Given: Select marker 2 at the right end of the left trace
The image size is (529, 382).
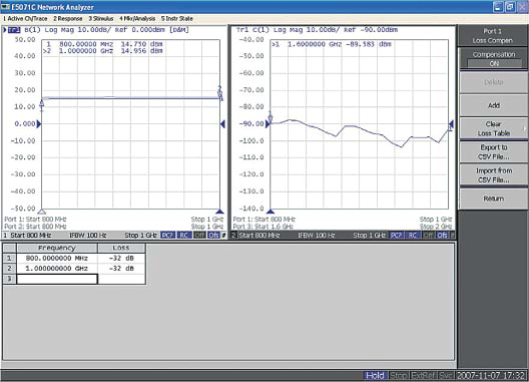Looking at the screenshot, I should [221, 93].
